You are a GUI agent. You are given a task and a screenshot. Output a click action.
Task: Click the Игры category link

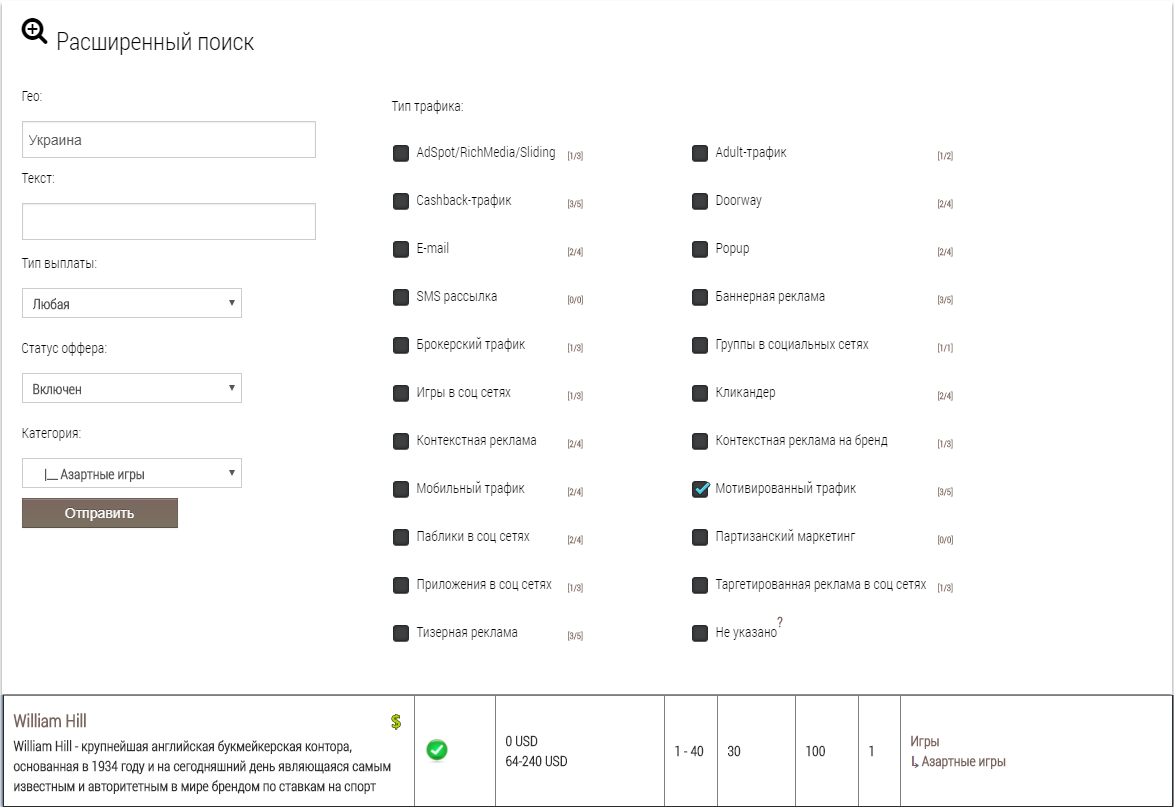coord(925,741)
